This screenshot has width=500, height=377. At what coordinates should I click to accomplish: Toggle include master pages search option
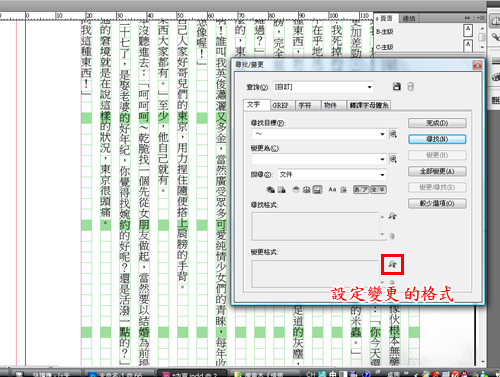pyautogui.click(x=307, y=190)
